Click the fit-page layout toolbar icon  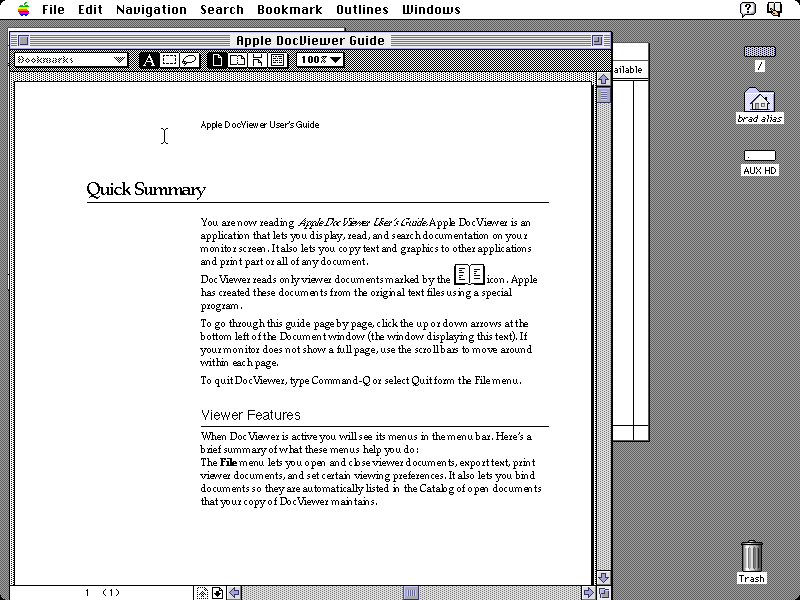(257, 60)
